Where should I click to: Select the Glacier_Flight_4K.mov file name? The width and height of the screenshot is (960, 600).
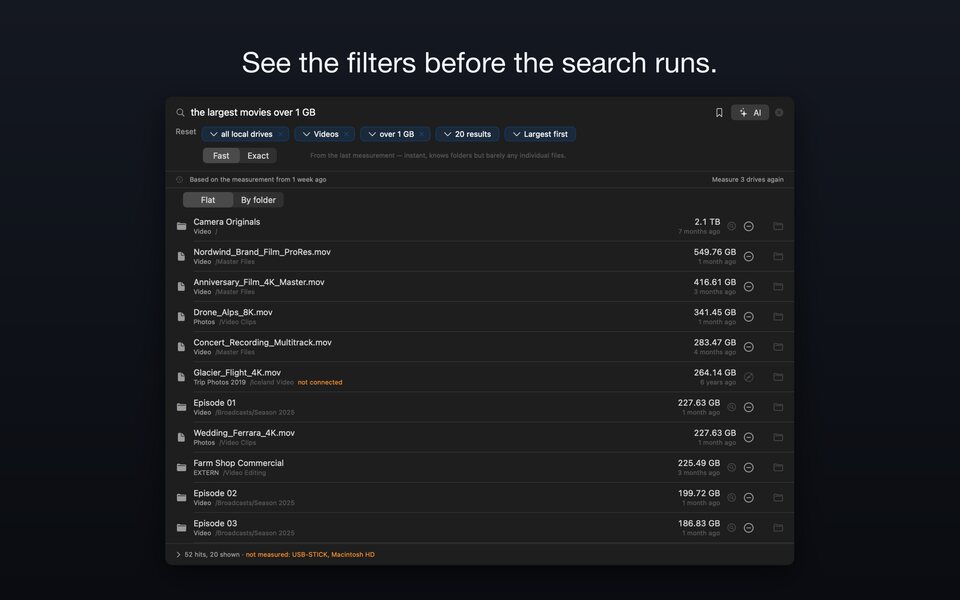point(237,372)
